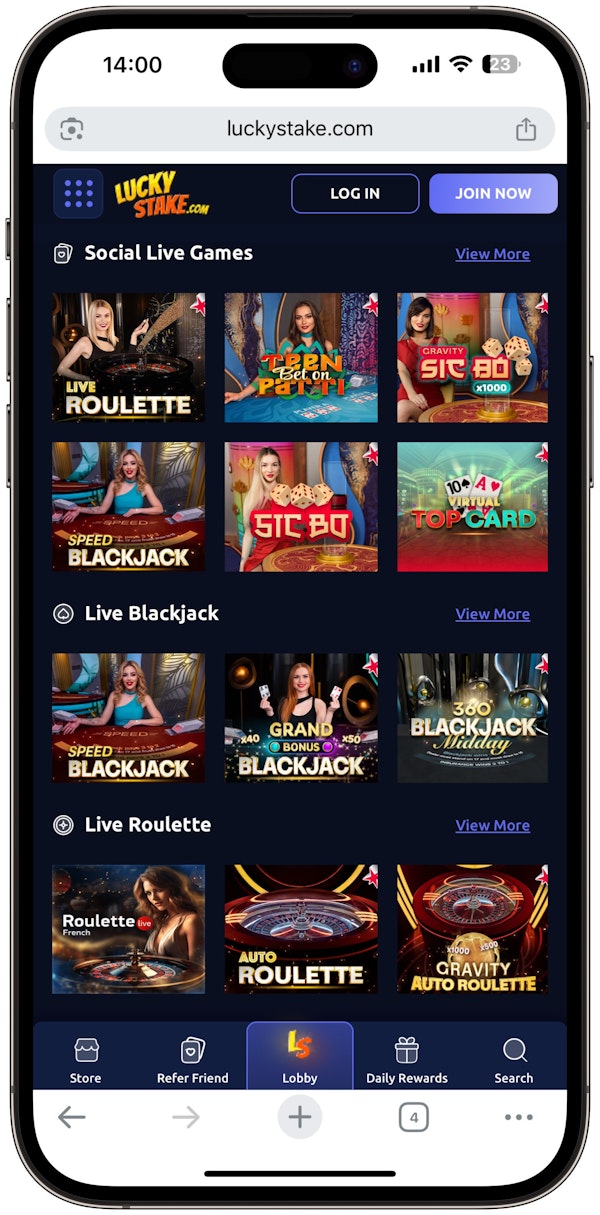The width and height of the screenshot is (600, 1215).
Task: Tap the camera scan icon in address bar
Action: tap(72, 130)
